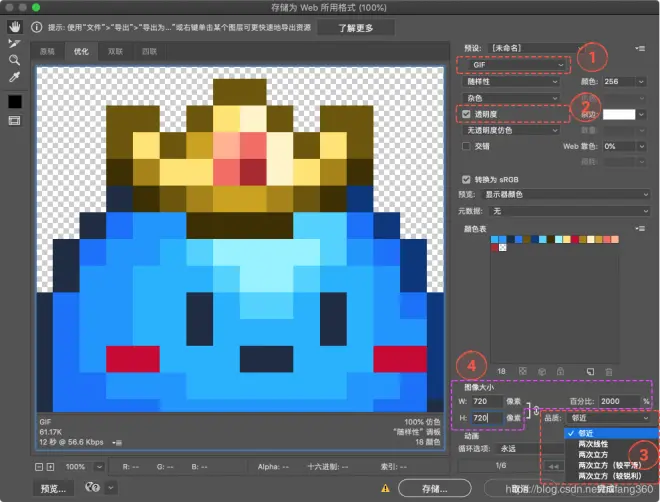Click the yellow warning triangle icon

(x=385, y=488)
